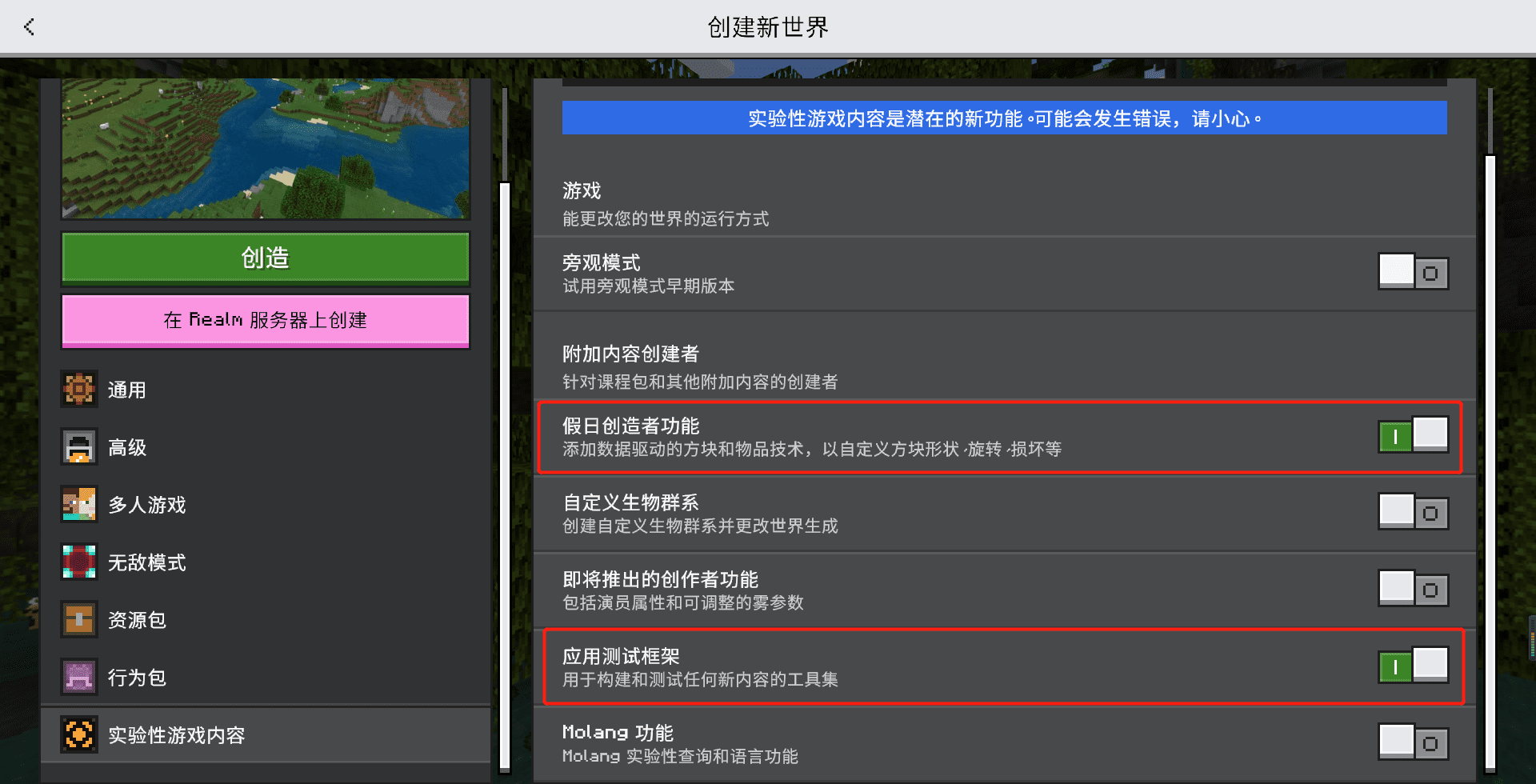Go back using the top-left arrow
The image size is (1536, 784).
pos(30,27)
